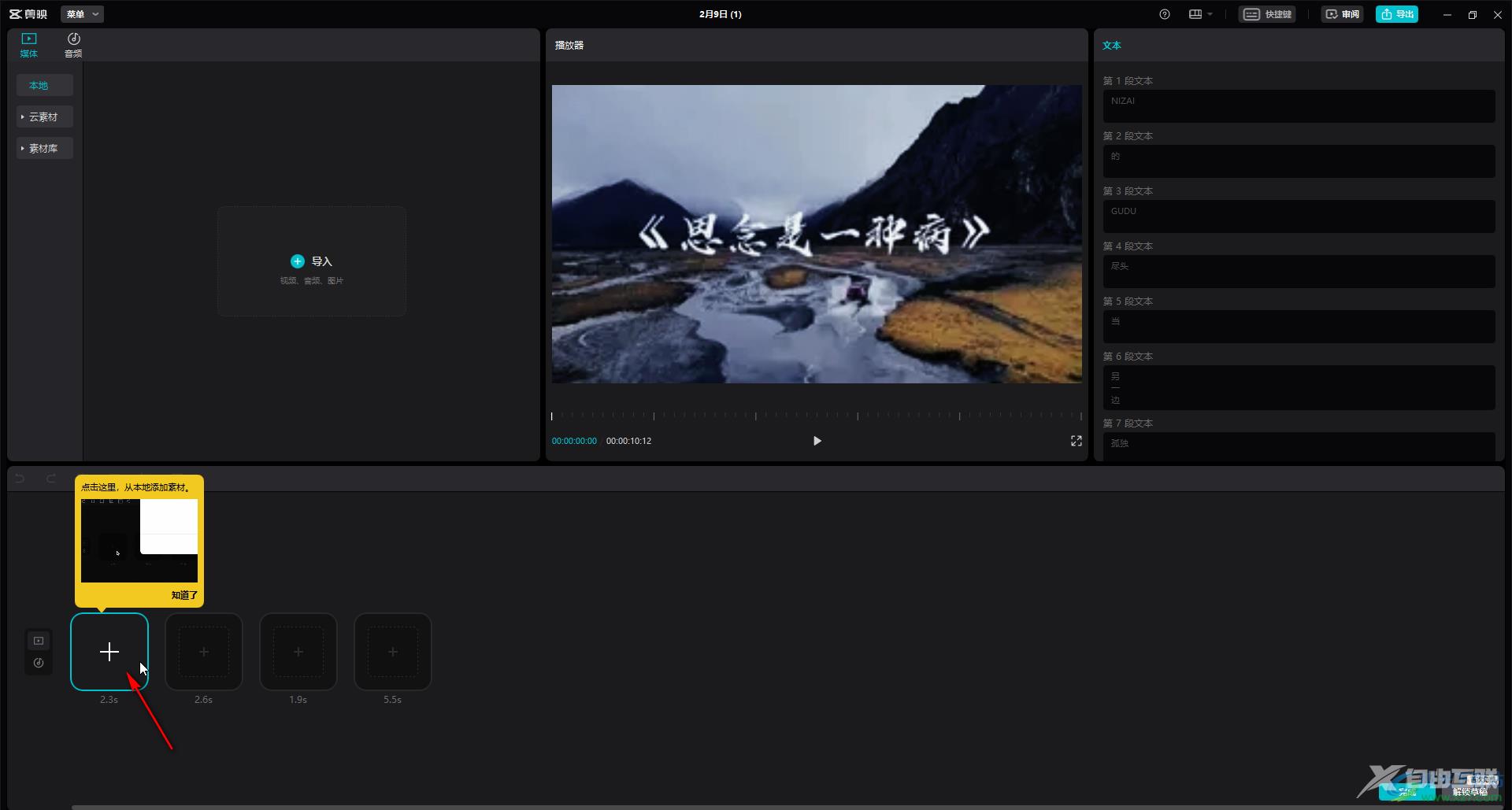1512x810 pixels.
Task: Select the 本地 source category
Action: coord(45,85)
